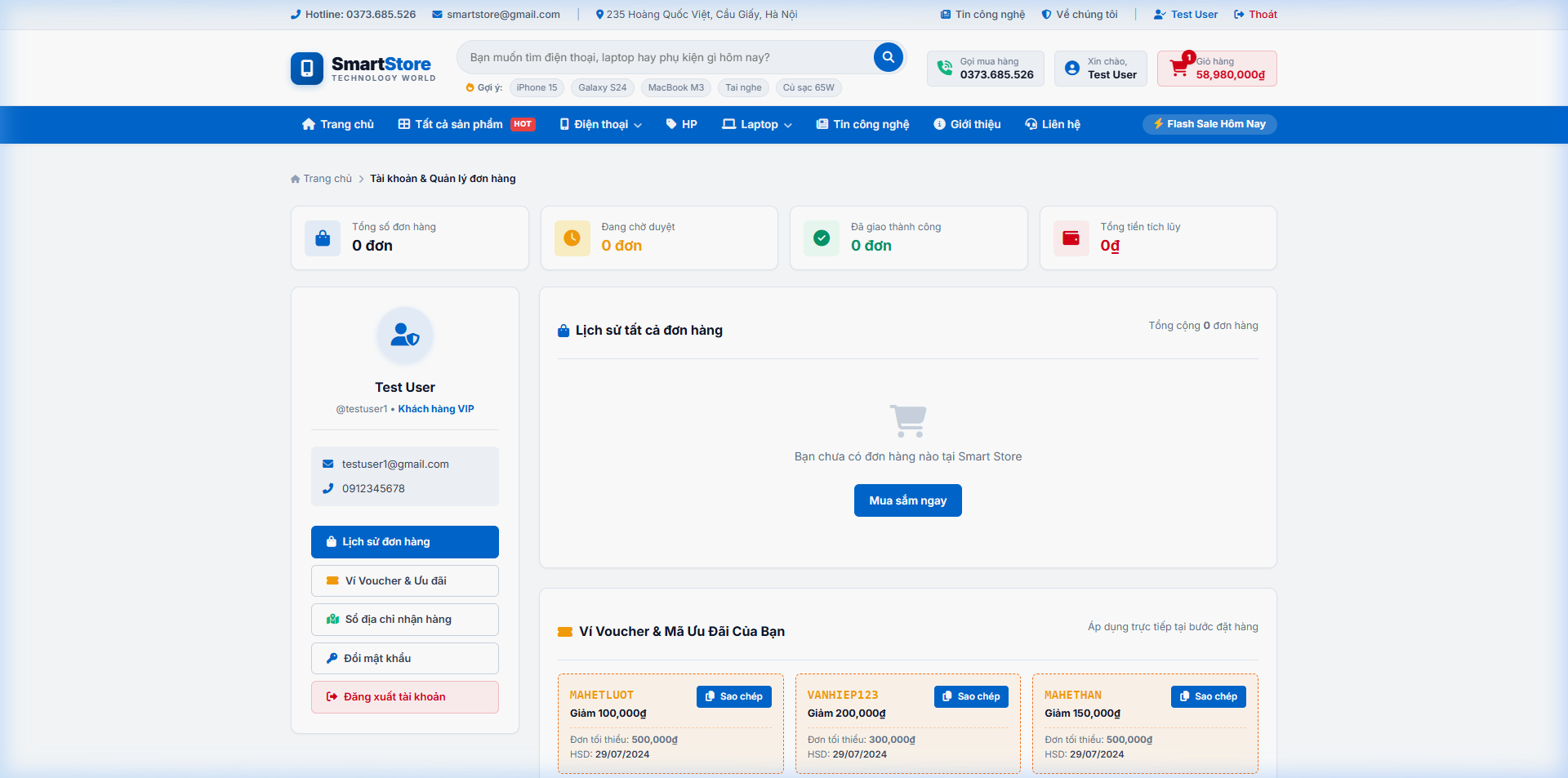Select Ví Voucher & Ưu đãi sidebar tab
Image resolution: width=1568 pixels, height=778 pixels.
pyautogui.click(x=405, y=581)
